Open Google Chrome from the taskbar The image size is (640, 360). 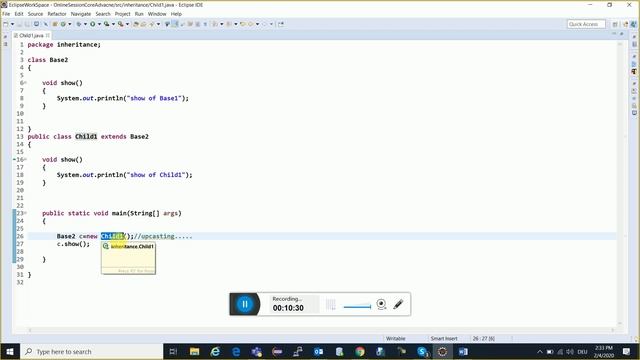coord(360,351)
